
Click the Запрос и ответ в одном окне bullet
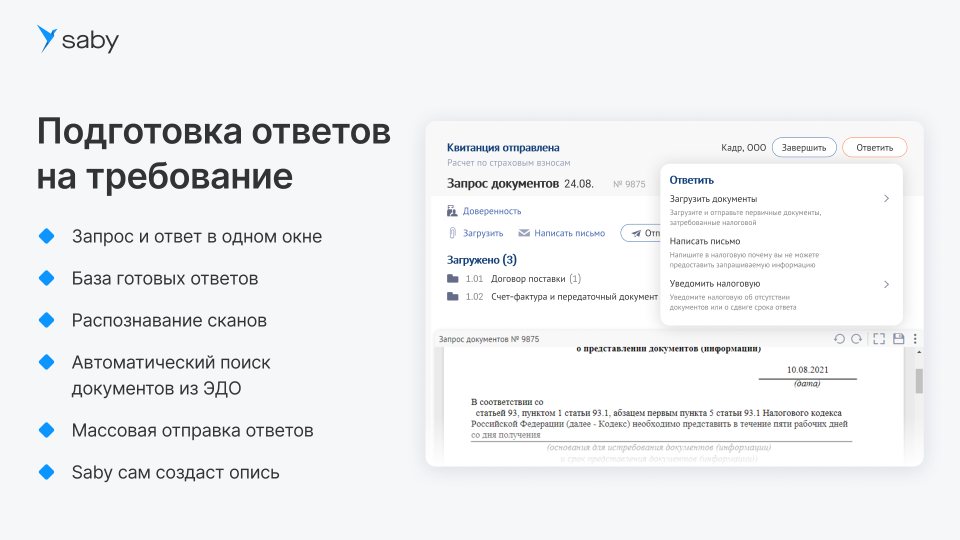(197, 236)
